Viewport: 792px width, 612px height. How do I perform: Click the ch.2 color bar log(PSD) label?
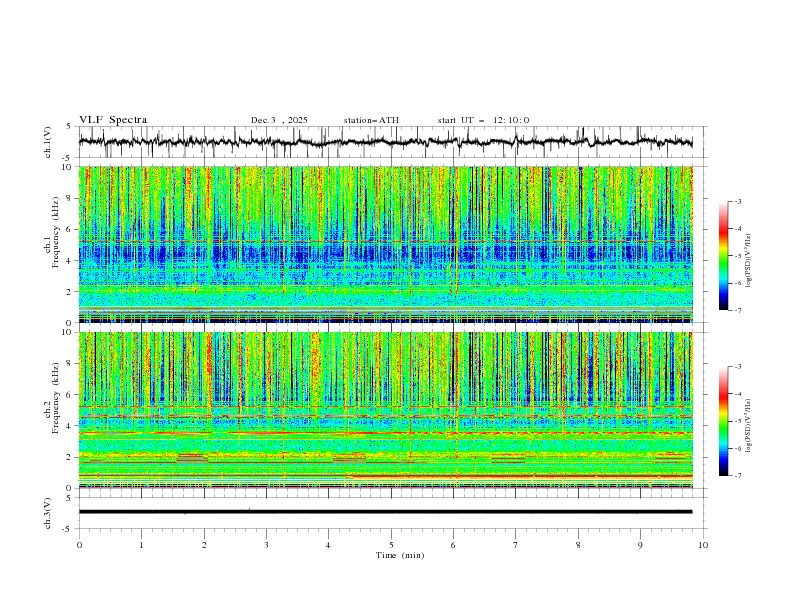(x=749, y=426)
